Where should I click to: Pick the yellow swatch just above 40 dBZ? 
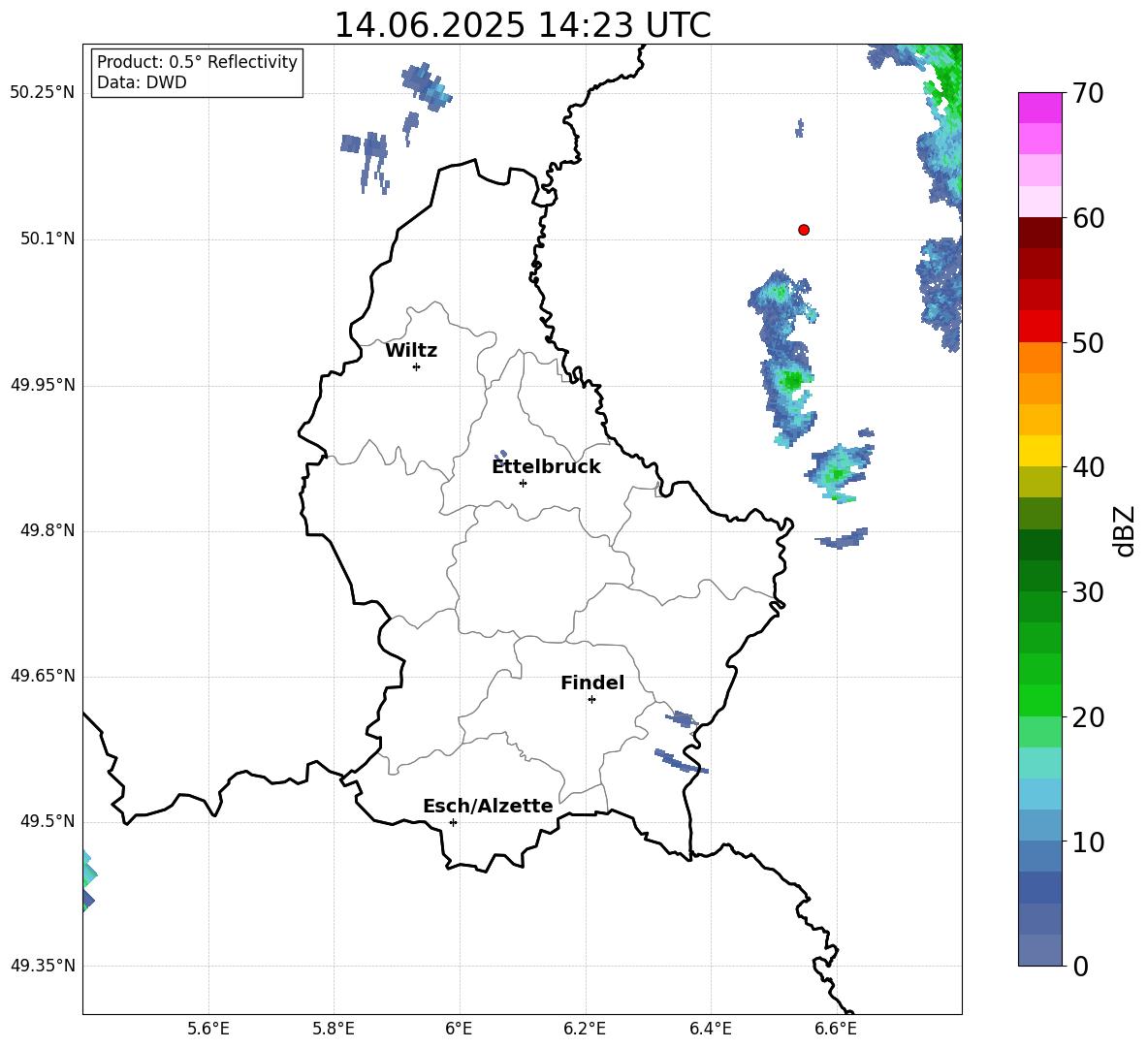(x=1039, y=451)
